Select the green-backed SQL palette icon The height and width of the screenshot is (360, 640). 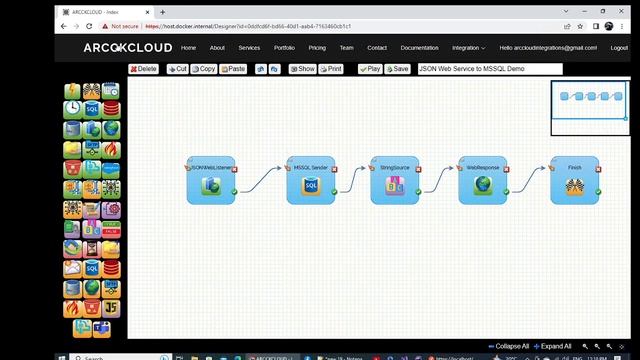91,110
